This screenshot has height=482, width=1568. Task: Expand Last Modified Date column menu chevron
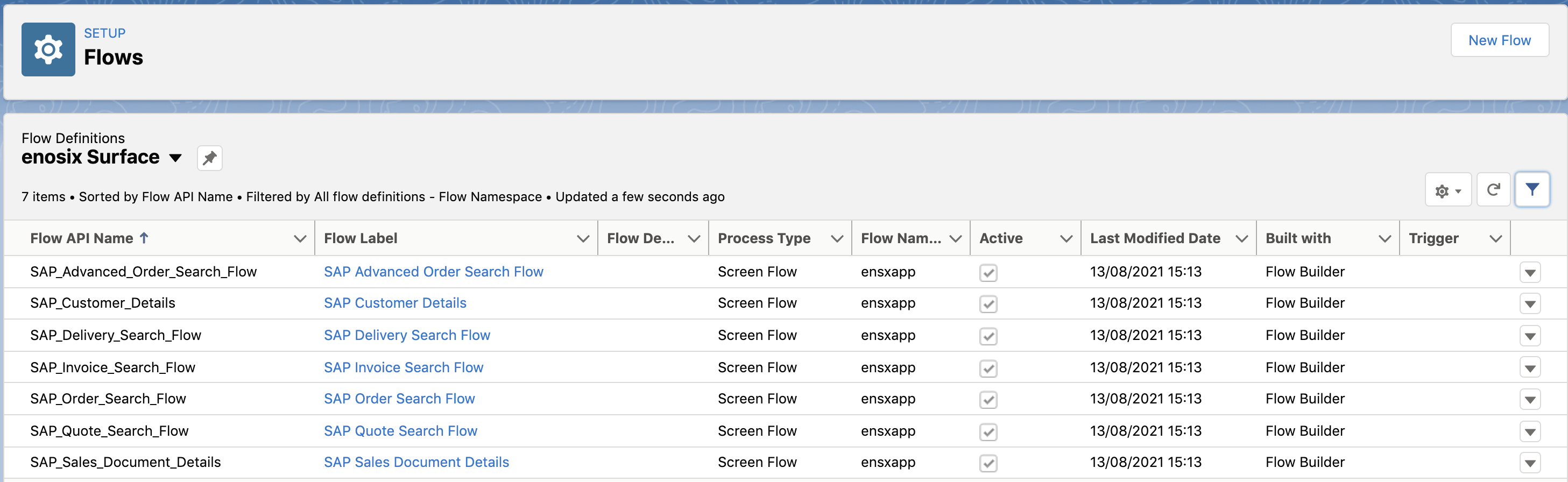1241,238
